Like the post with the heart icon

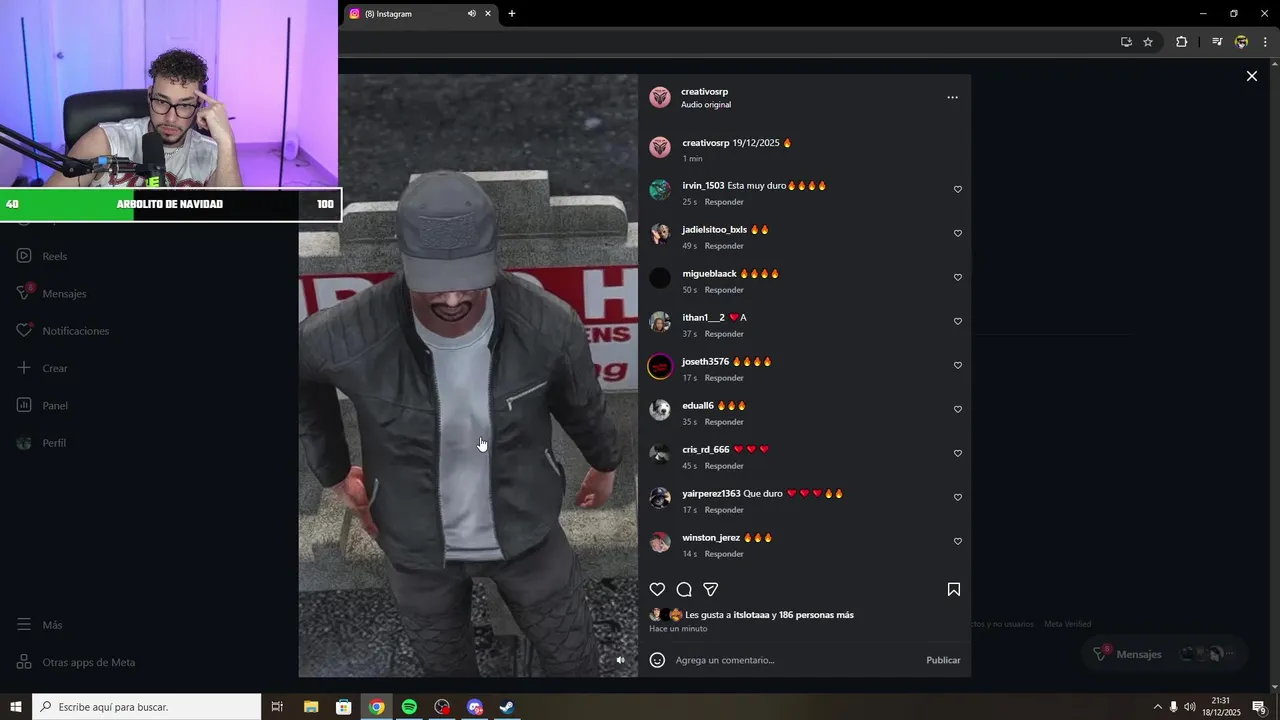(657, 590)
